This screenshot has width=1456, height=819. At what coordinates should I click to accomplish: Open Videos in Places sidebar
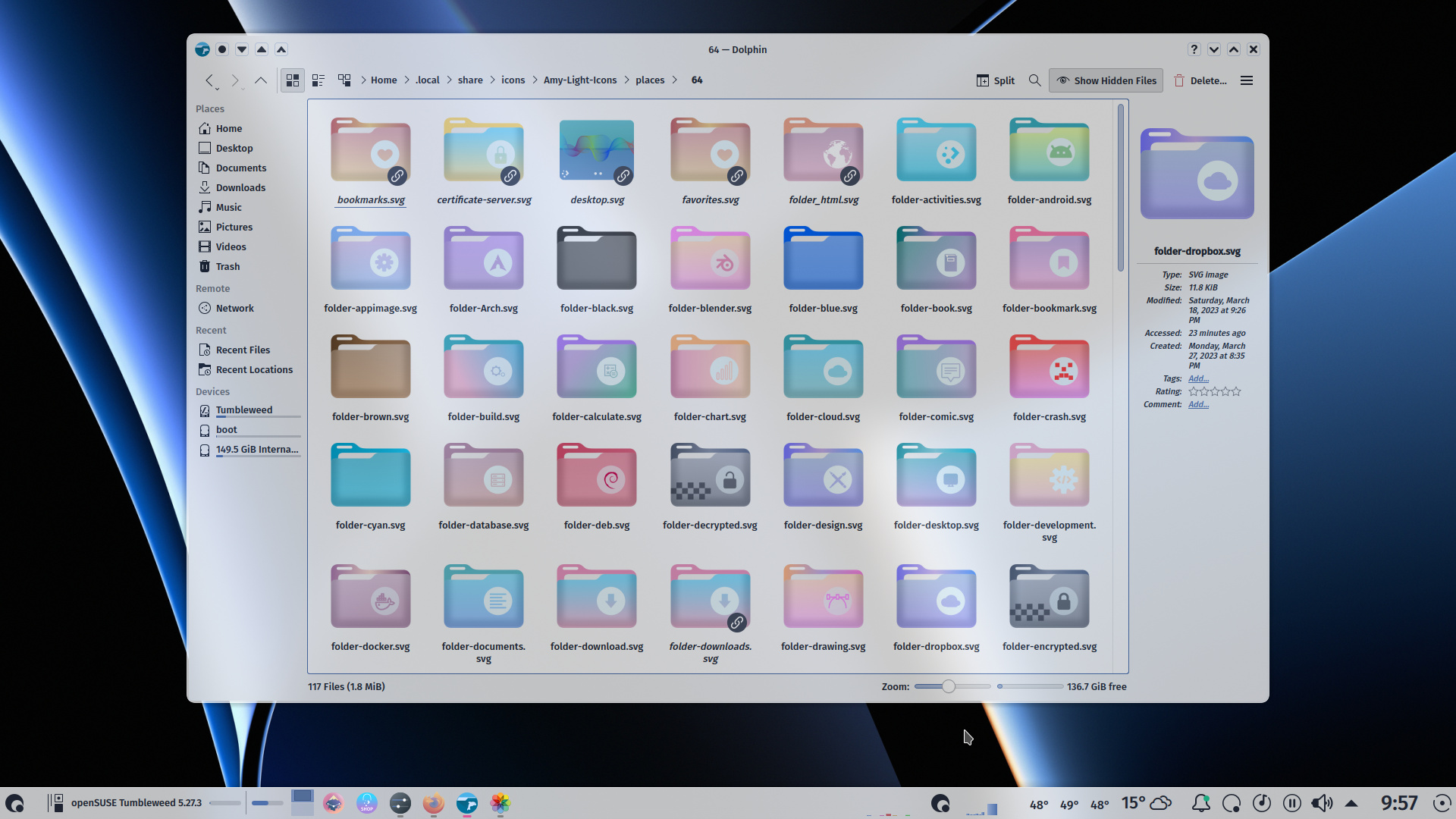pyautogui.click(x=248, y=247)
